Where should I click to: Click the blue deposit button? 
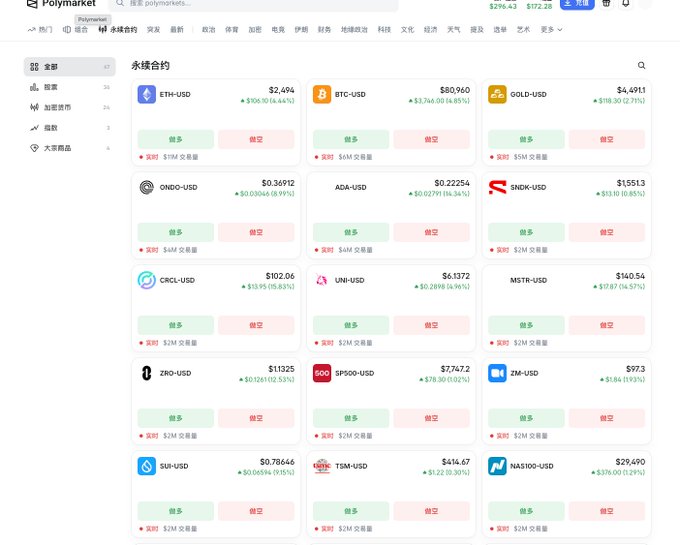577,4
